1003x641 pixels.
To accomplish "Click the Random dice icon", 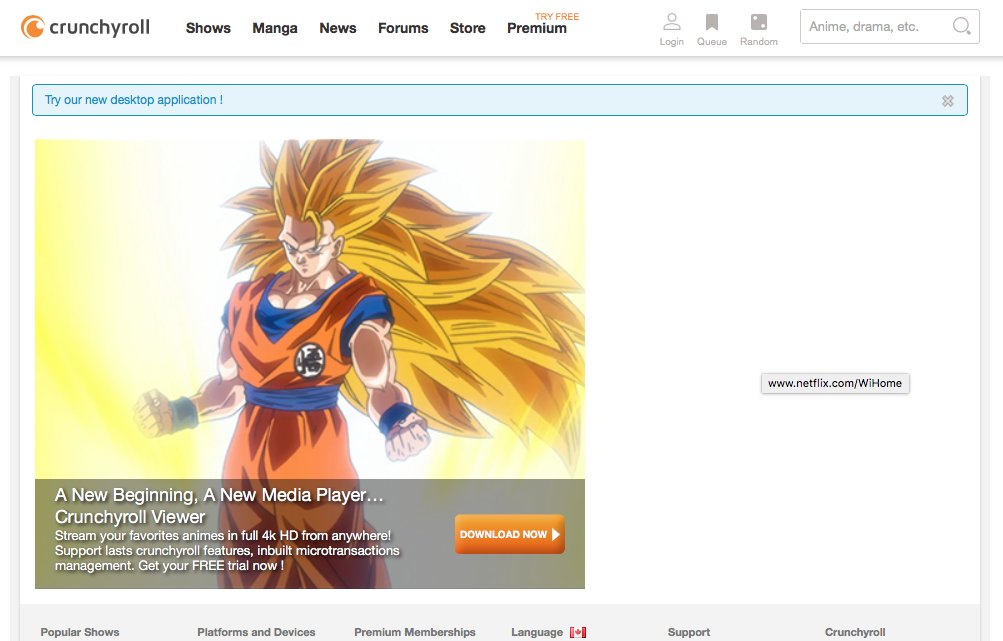I will pos(759,22).
